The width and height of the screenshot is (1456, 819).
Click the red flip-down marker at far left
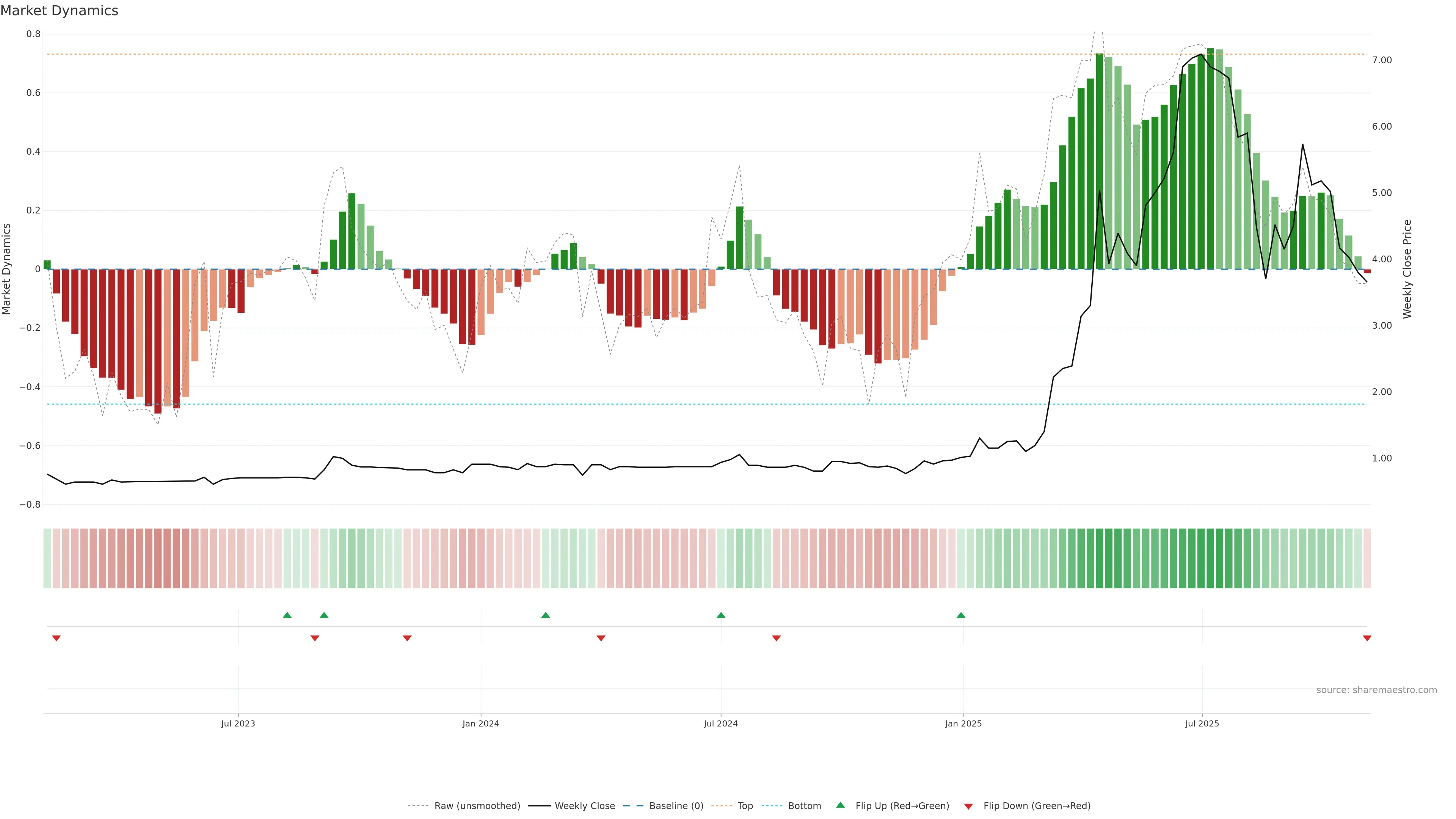[56, 638]
